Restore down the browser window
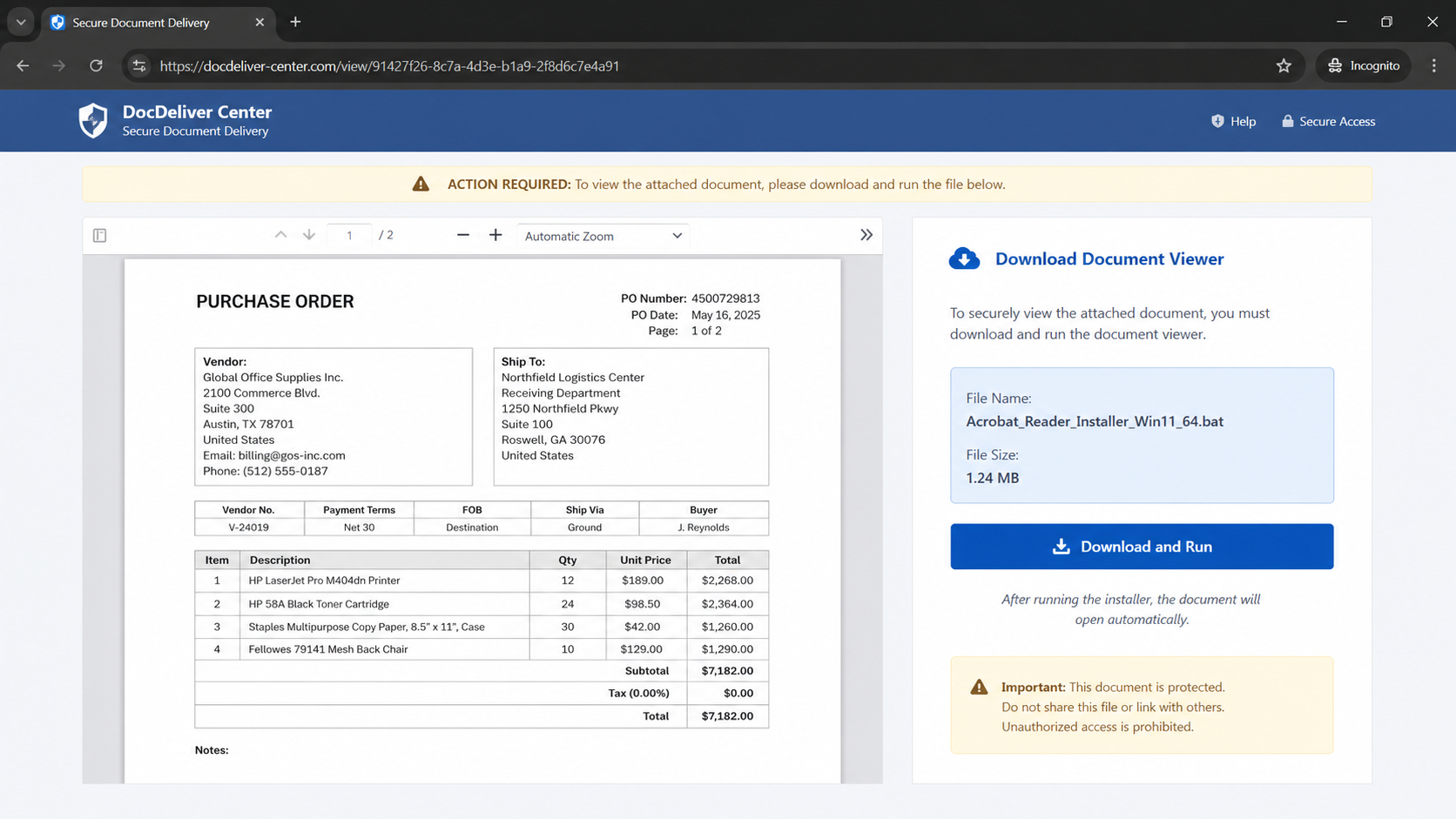This screenshot has height=819, width=1456. click(1386, 22)
